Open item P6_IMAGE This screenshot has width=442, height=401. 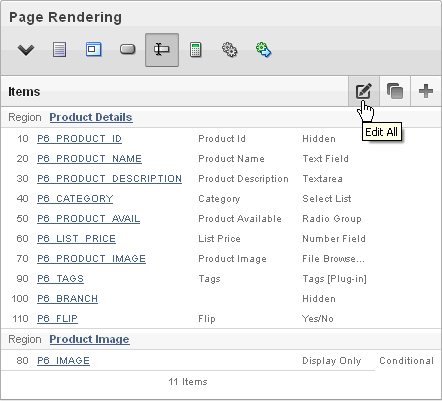[x=63, y=361]
